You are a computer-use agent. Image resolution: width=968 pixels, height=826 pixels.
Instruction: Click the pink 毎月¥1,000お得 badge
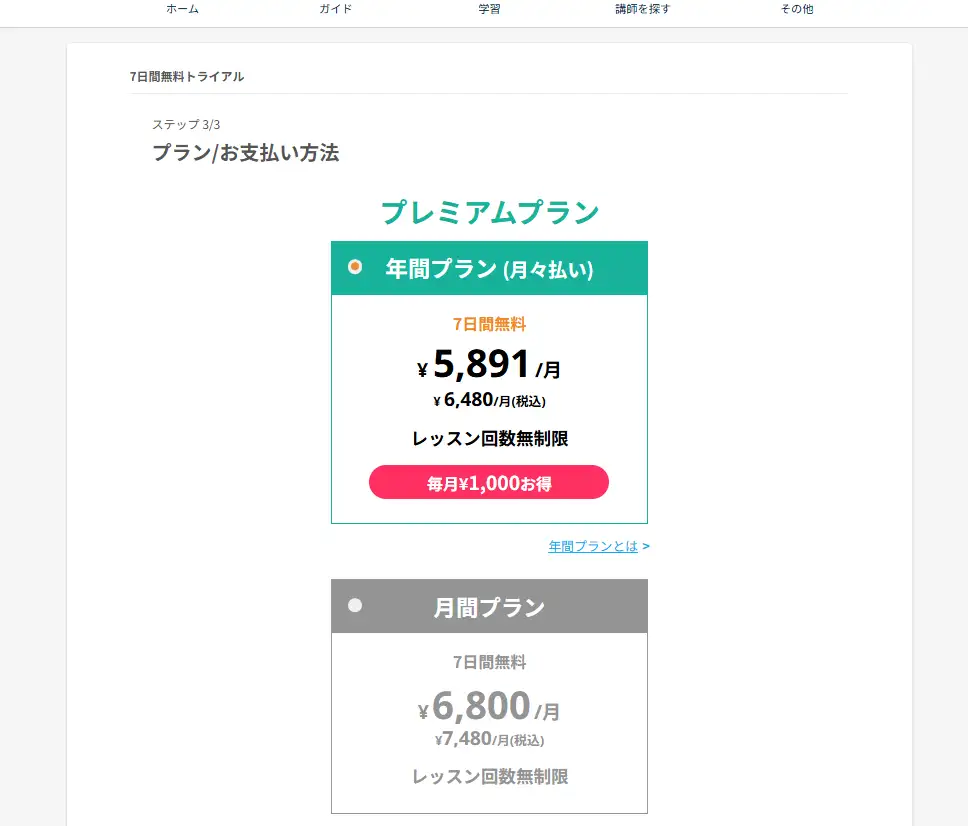tap(489, 483)
